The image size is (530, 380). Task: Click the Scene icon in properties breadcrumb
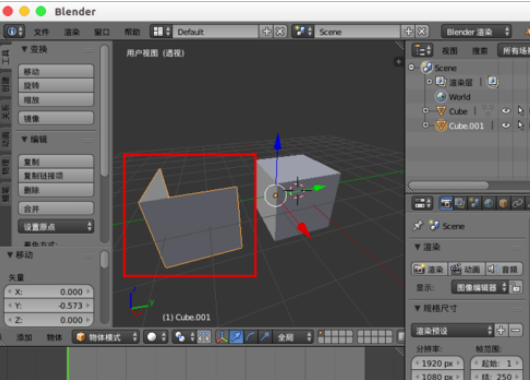[434, 225]
